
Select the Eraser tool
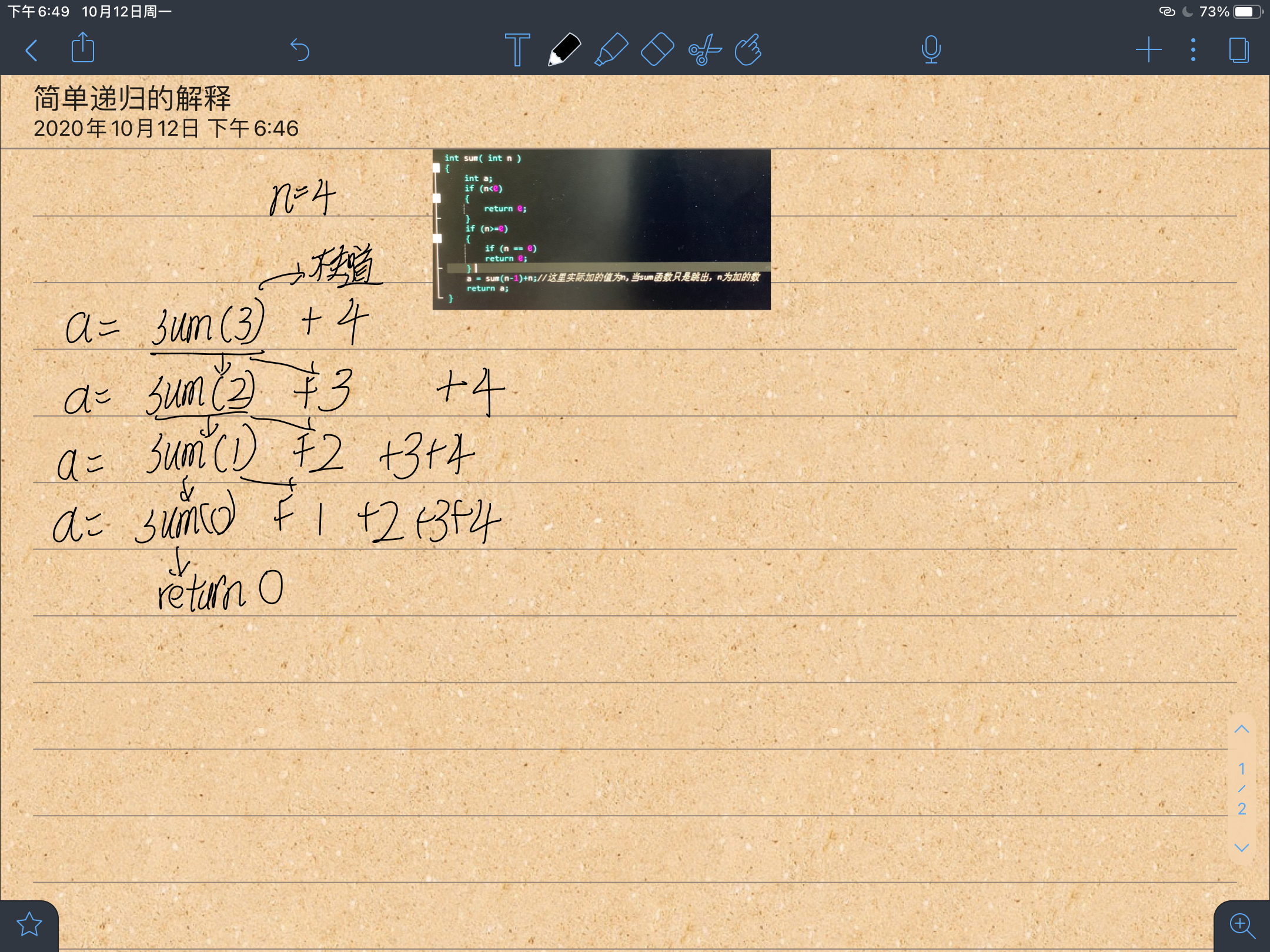[x=657, y=50]
